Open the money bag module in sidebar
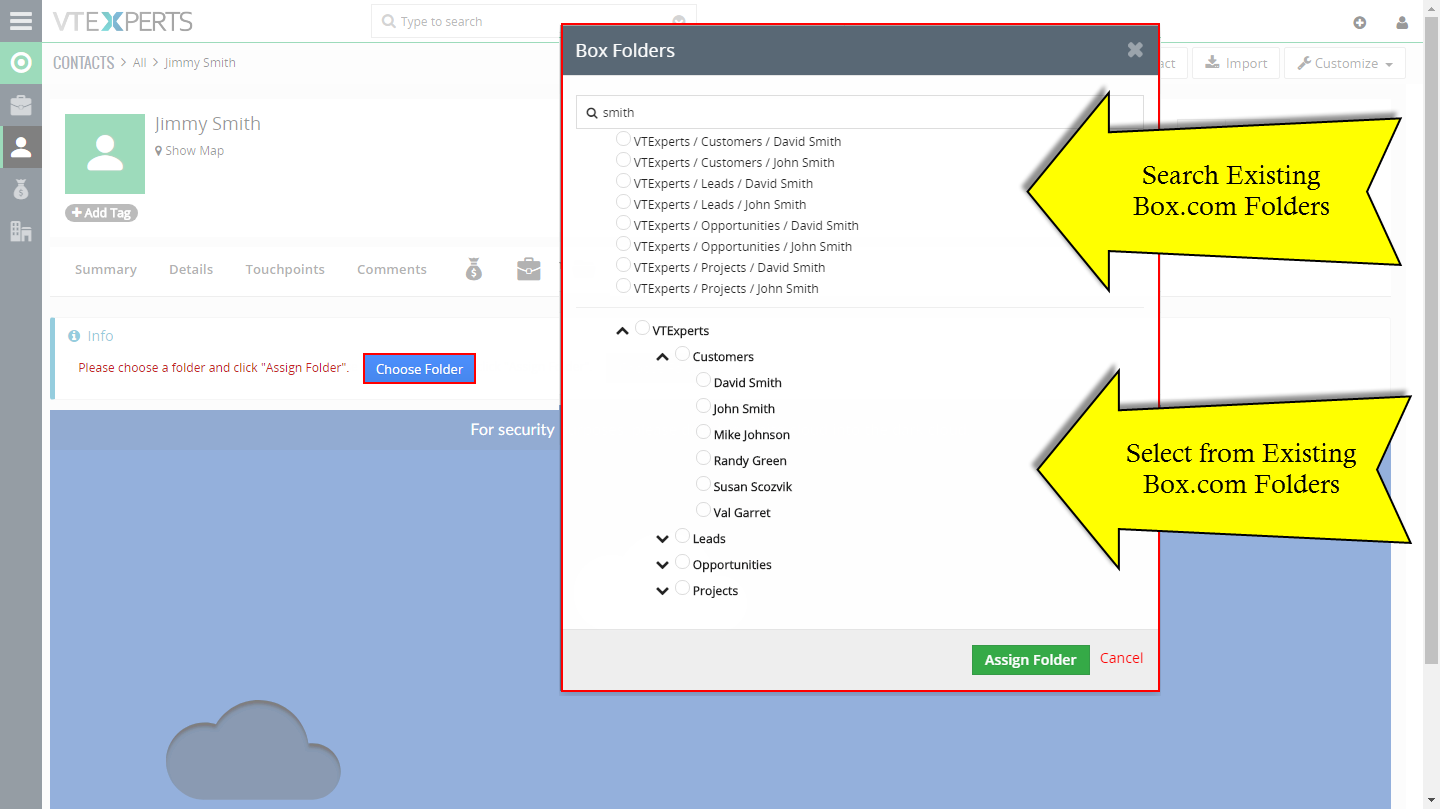 coord(20,189)
